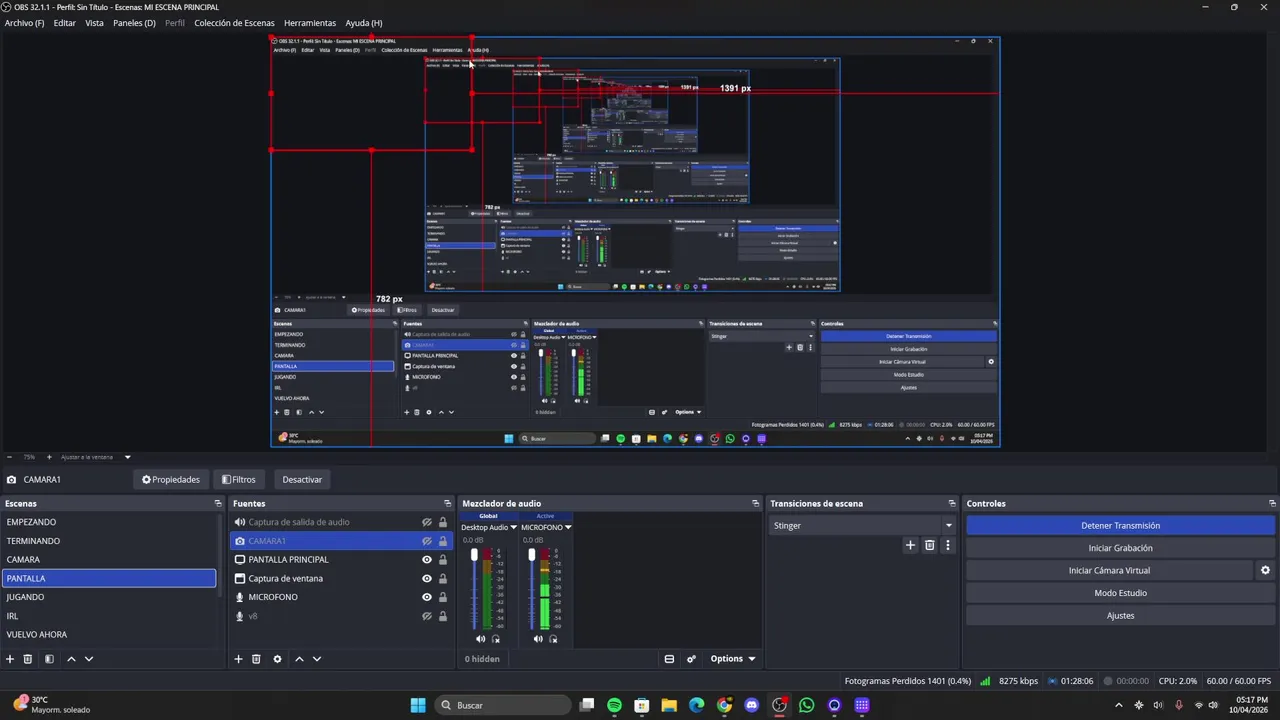Move the selected source down in Fuentes
The height and width of the screenshot is (720, 1280).
317,659
